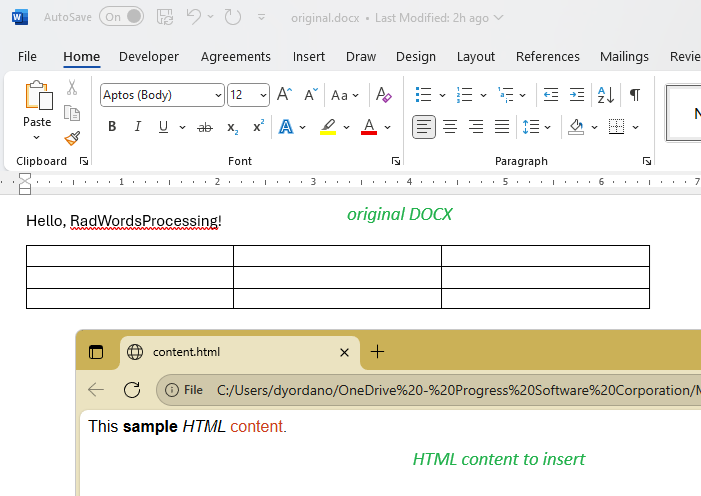Open the References ribbon tab
Image resolution: width=701 pixels, height=496 pixels.
click(547, 57)
